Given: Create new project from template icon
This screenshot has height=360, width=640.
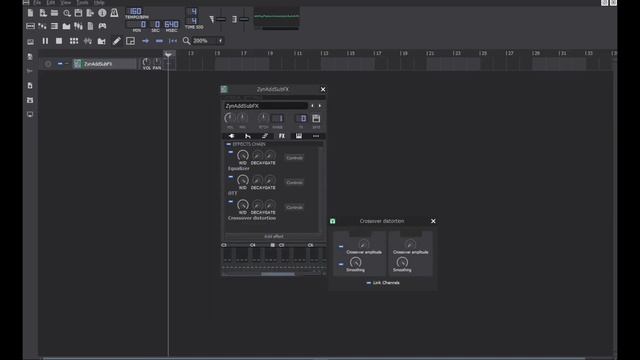Looking at the screenshot, I should (43, 13).
